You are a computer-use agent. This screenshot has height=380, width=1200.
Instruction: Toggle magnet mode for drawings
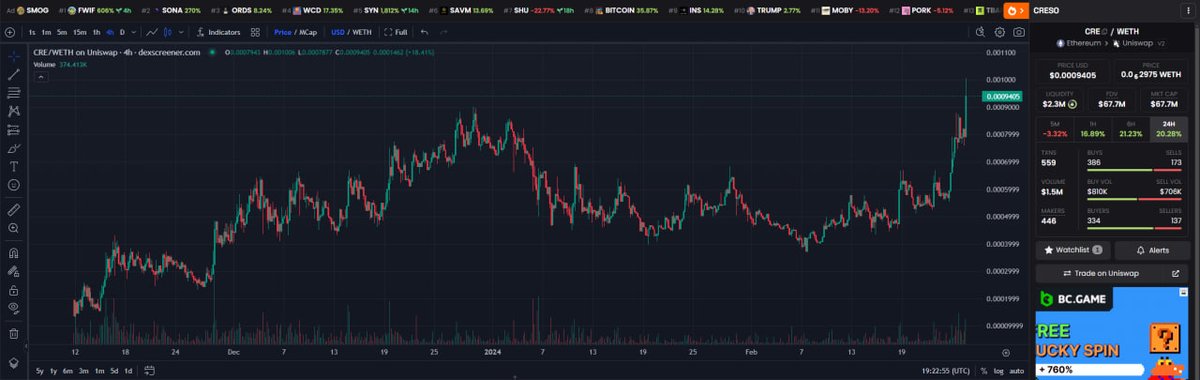coord(14,253)
